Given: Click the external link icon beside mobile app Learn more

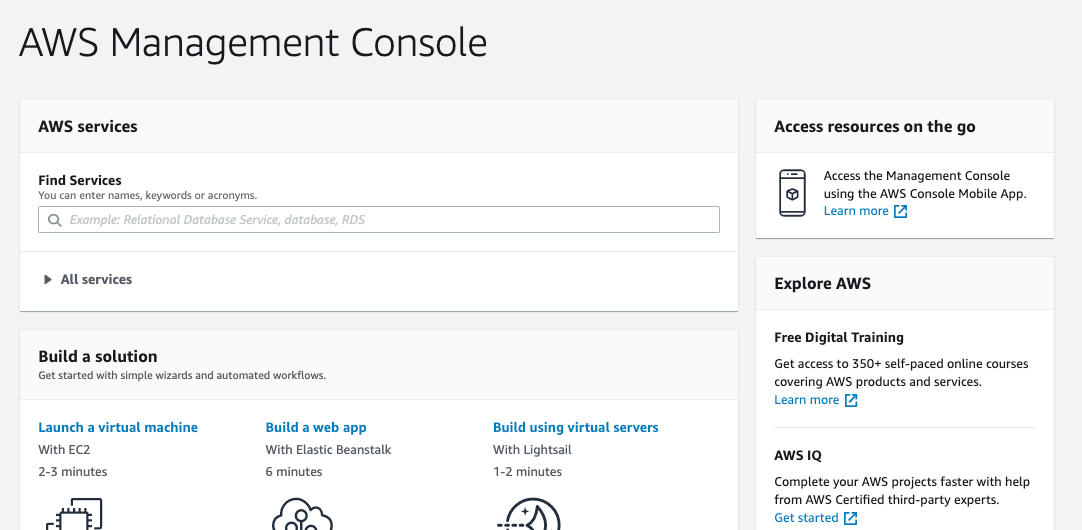Looking at the screenshot, I should (x=901, y=211).
